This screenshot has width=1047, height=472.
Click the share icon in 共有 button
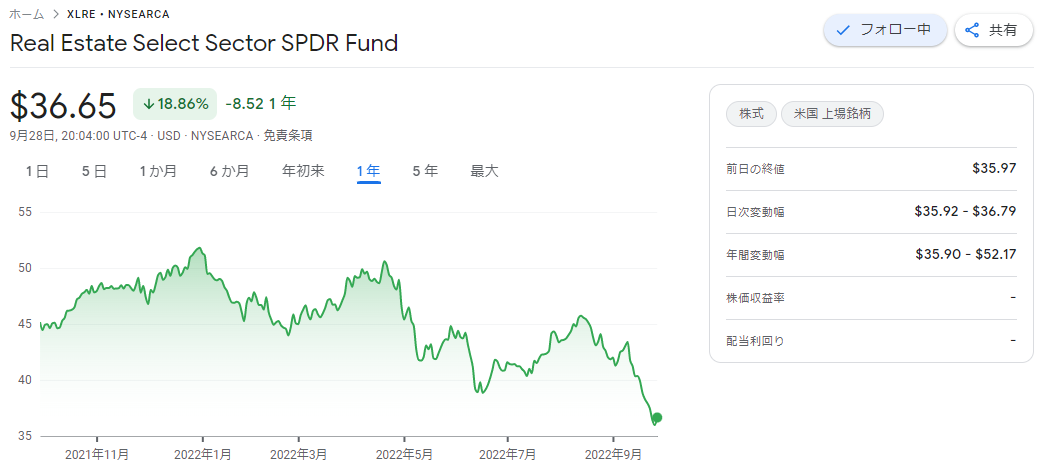pos(972,30)
